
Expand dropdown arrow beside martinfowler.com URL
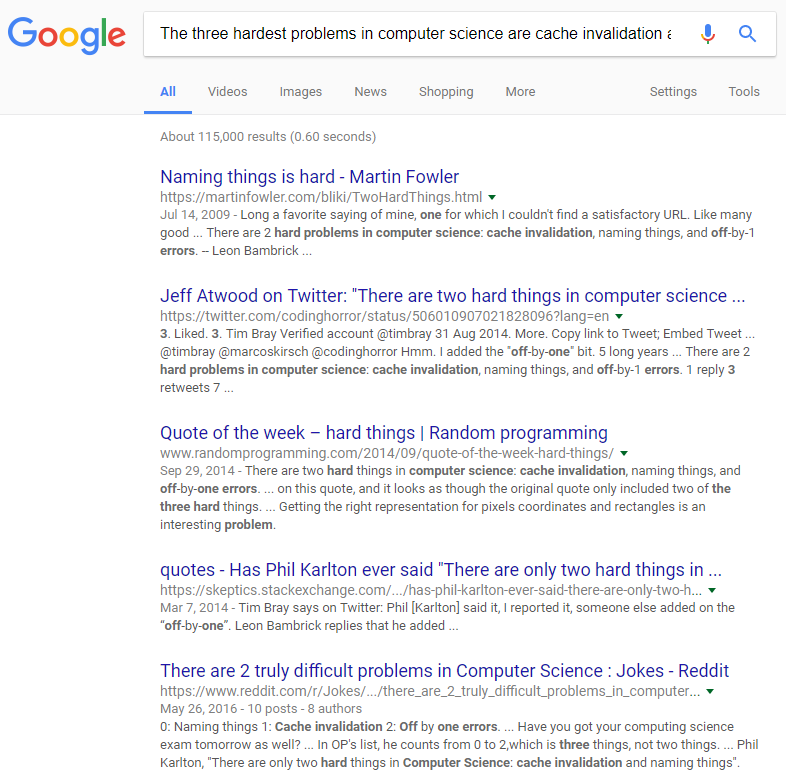click(492, 198)
